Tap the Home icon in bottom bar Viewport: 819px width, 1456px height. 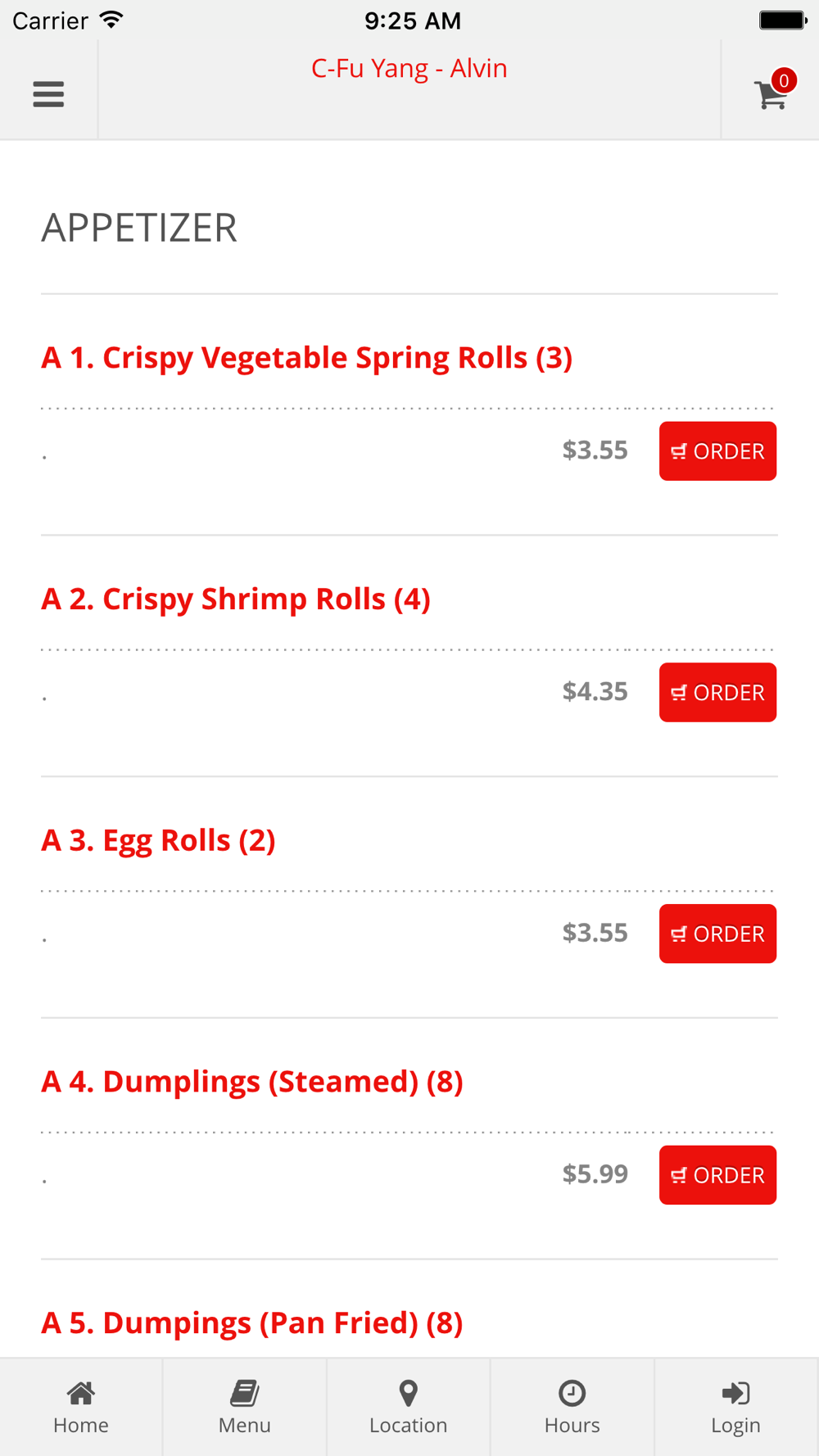(x=81, y=1393)
